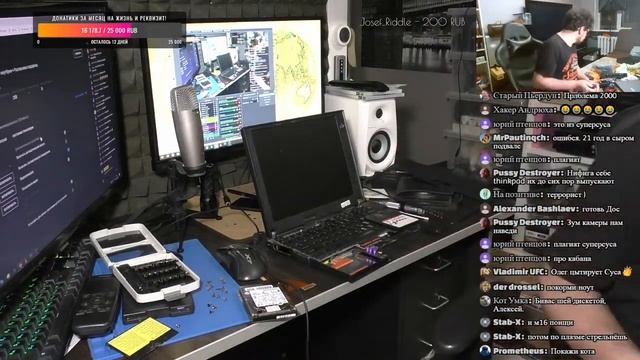This screenshot has height=360, width=640.
Task: Click the message 'террорист )'
Action: pos(566,195)
